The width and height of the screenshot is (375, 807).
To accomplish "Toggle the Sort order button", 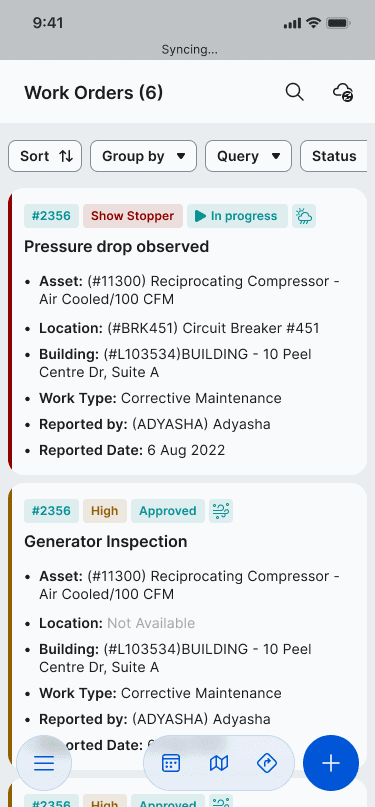I will pyautogui.click(x=45, y=156).
